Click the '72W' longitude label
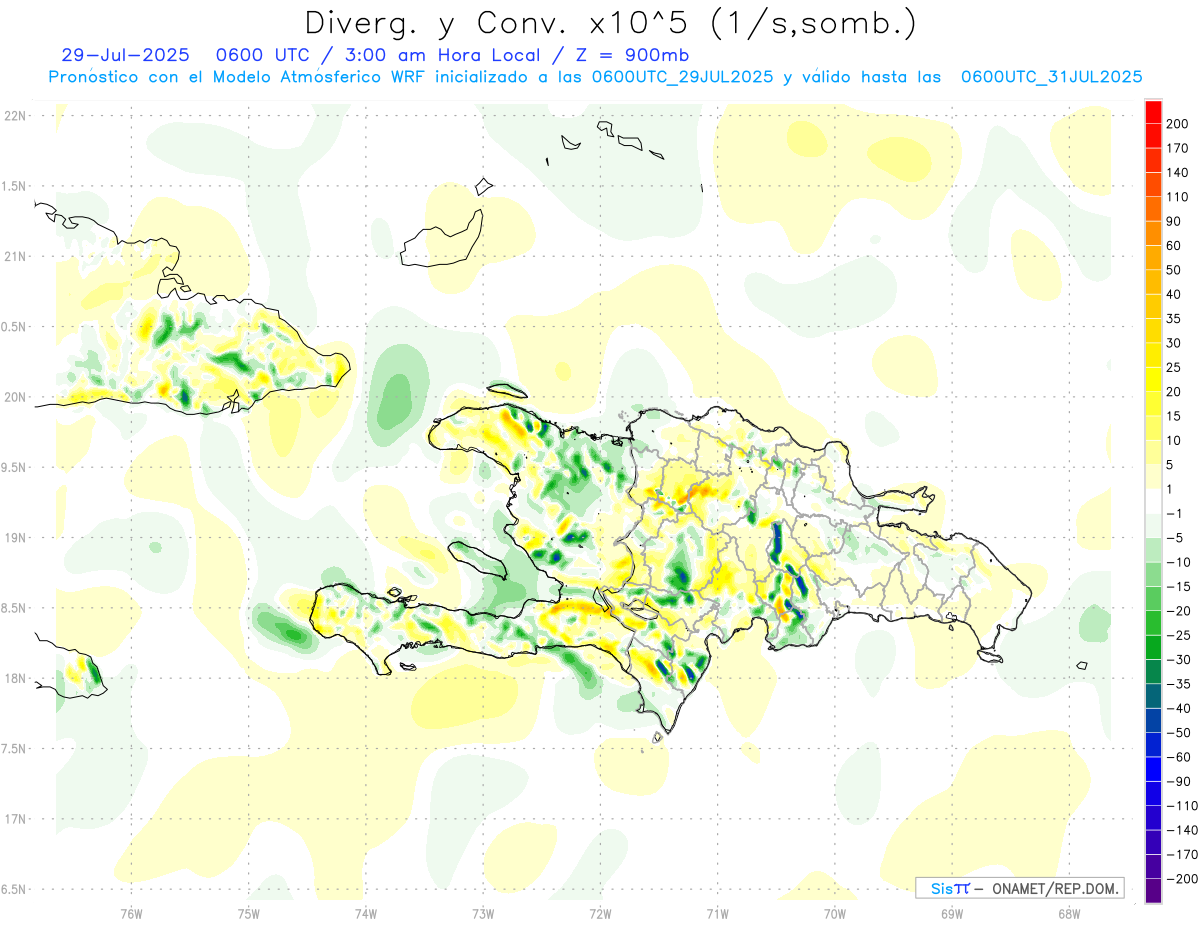1200x927 pixels. tap(600, 912)
